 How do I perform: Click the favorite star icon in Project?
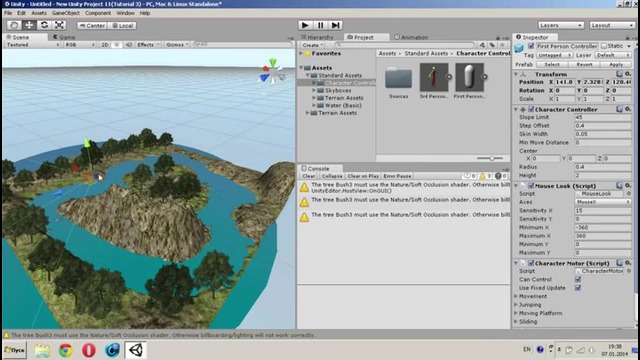pyautogui.click(x=502, y=45)
